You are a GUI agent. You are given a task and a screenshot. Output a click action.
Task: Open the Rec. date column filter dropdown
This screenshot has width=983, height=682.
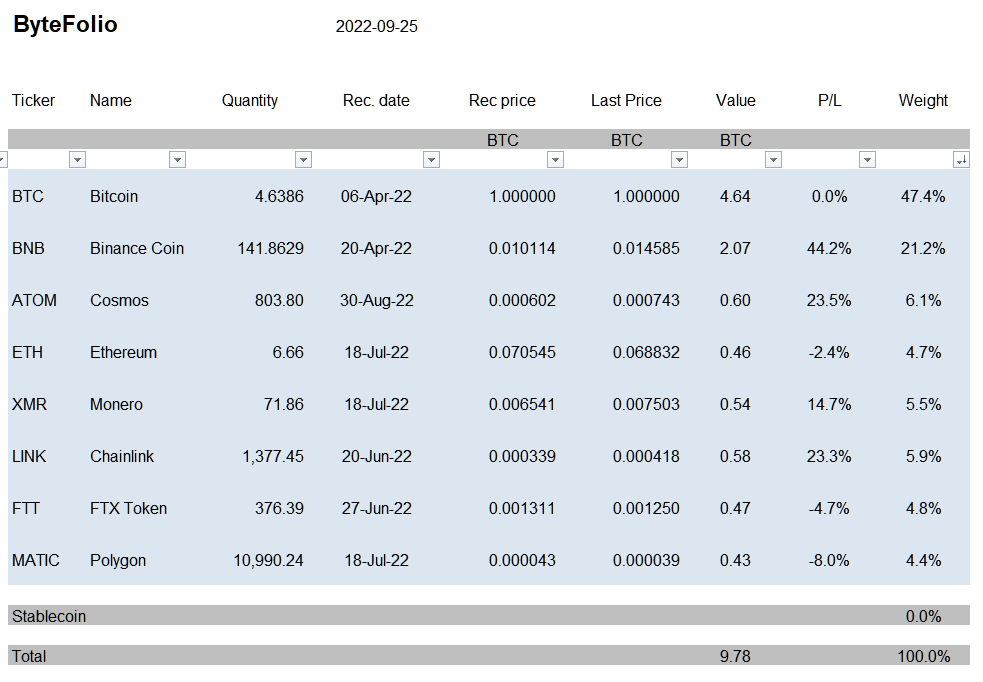431,160
